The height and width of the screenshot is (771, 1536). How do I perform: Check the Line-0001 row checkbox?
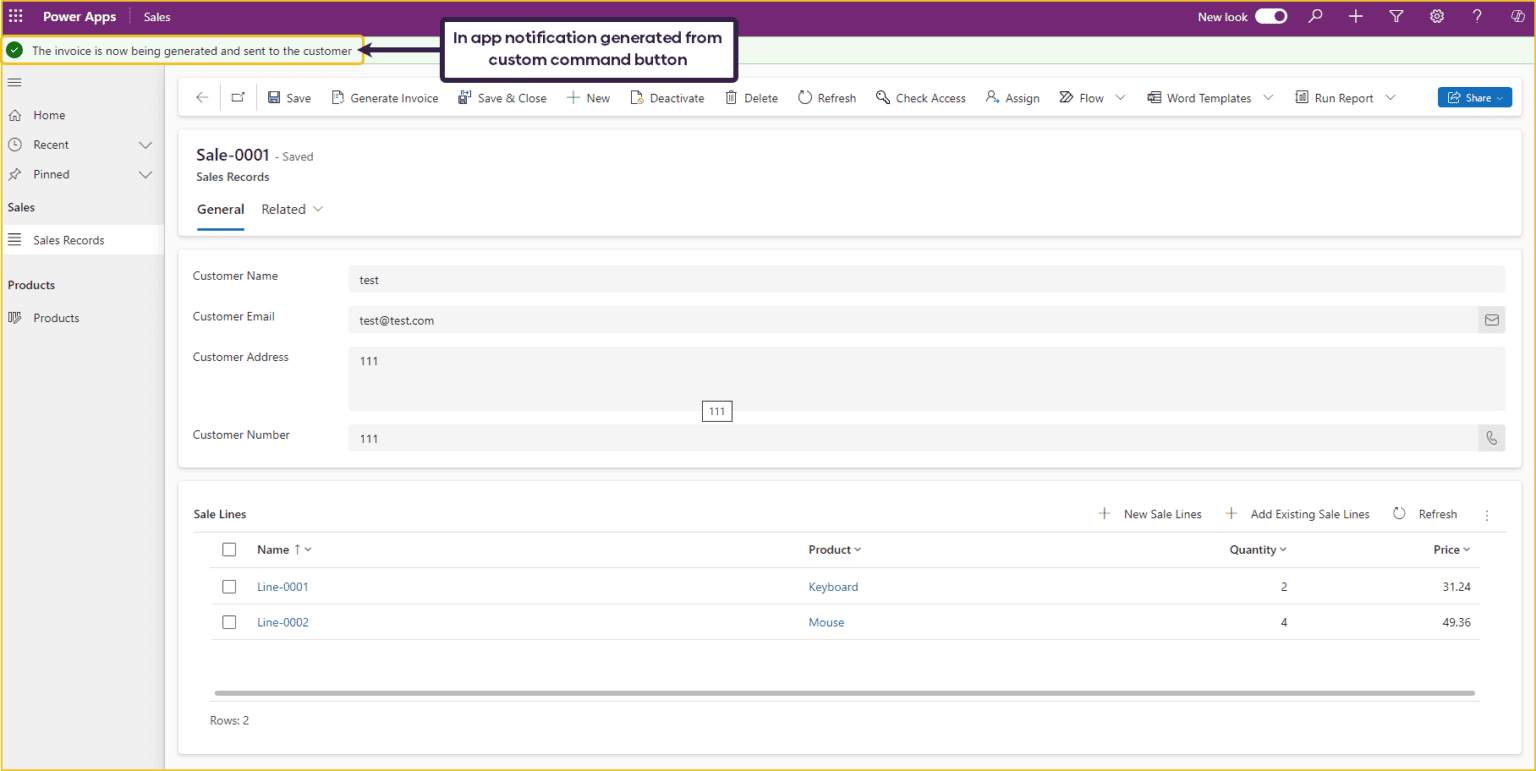[x=229, y=586]
